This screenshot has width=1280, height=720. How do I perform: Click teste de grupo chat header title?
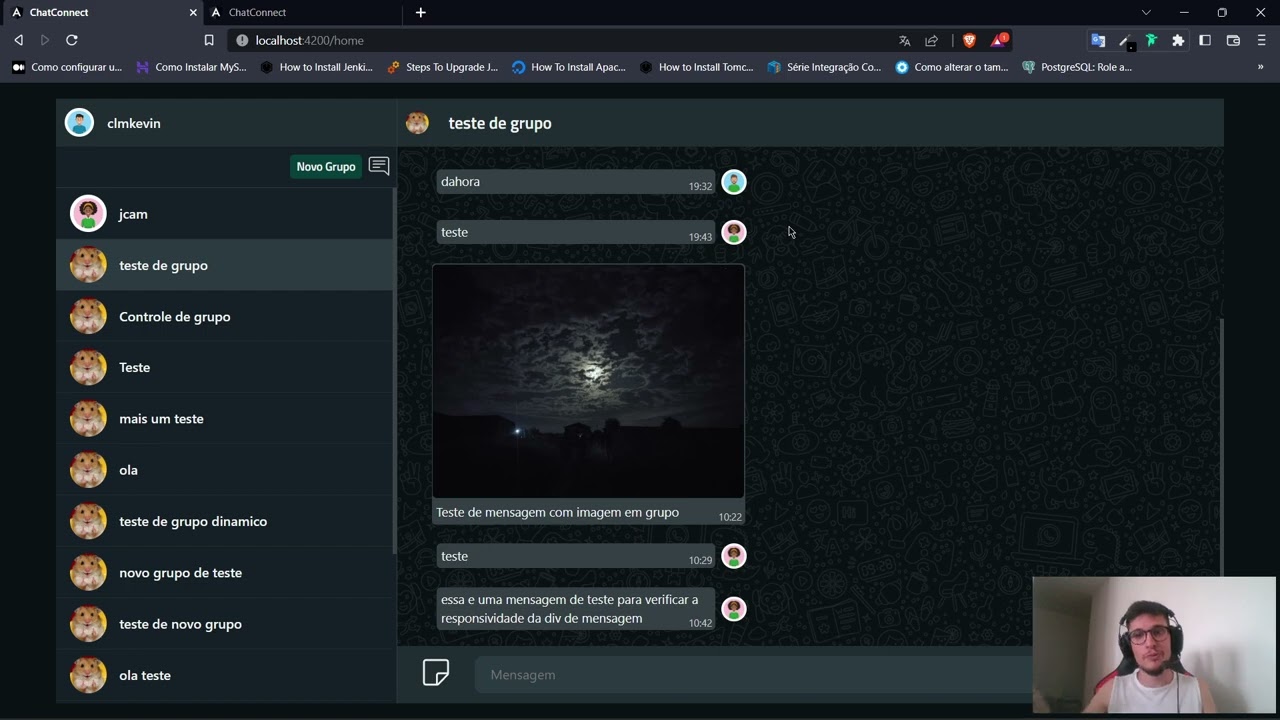pos(500,123)
